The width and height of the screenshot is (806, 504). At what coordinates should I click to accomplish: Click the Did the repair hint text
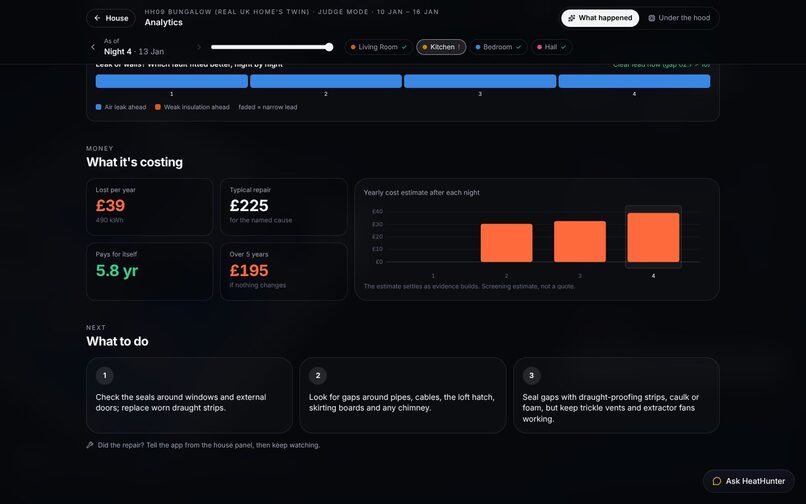coord(209,445)
